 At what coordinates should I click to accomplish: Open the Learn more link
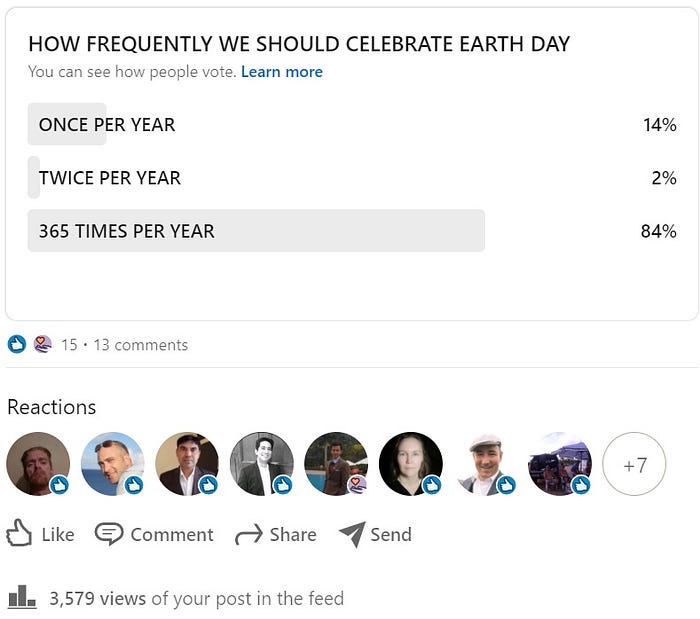(282, 72)
